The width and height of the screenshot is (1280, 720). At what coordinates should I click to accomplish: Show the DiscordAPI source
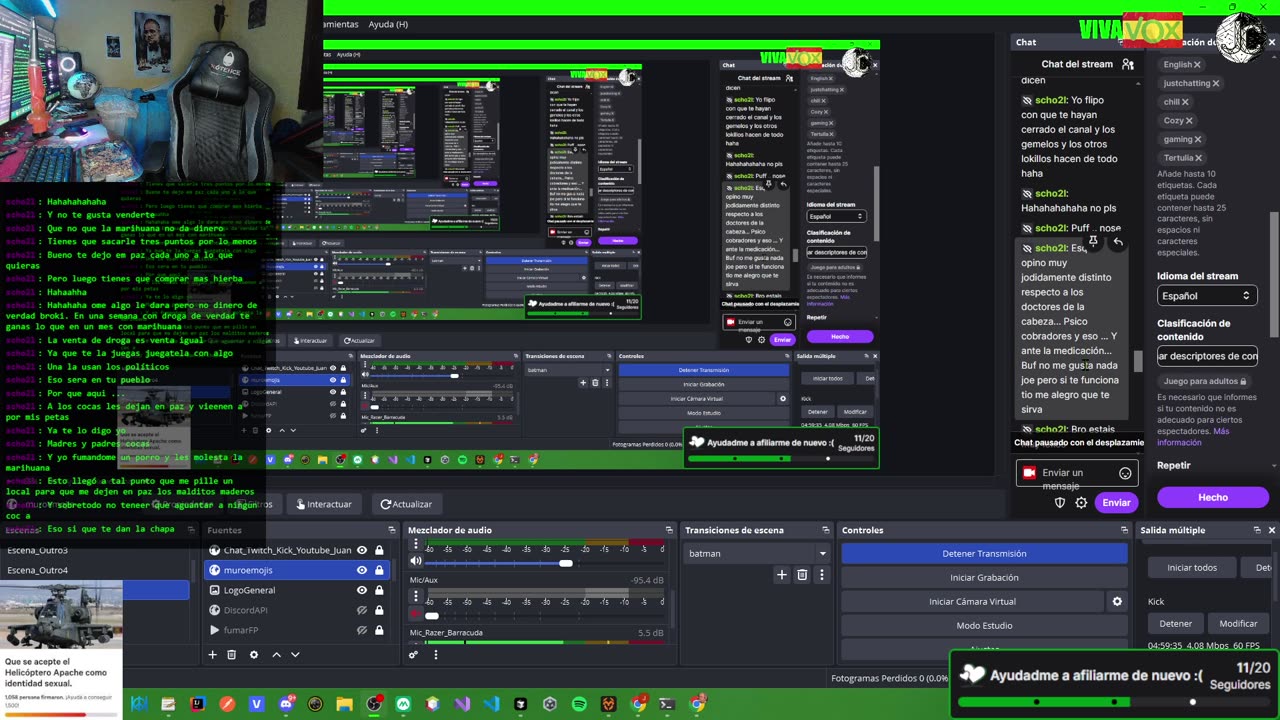[x=362, y=610]
